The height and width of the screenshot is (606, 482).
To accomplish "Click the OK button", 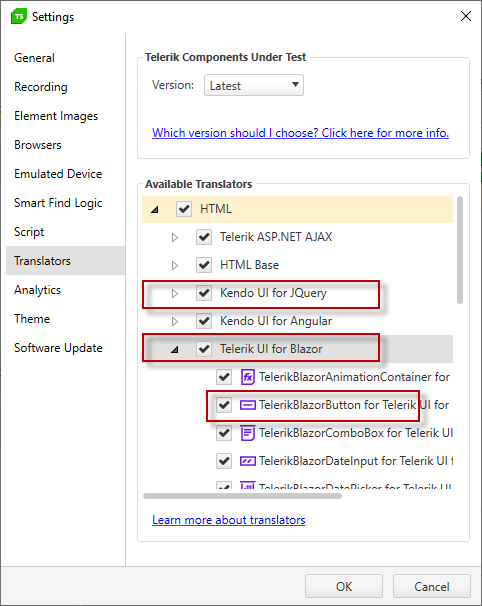I will 344,587.
